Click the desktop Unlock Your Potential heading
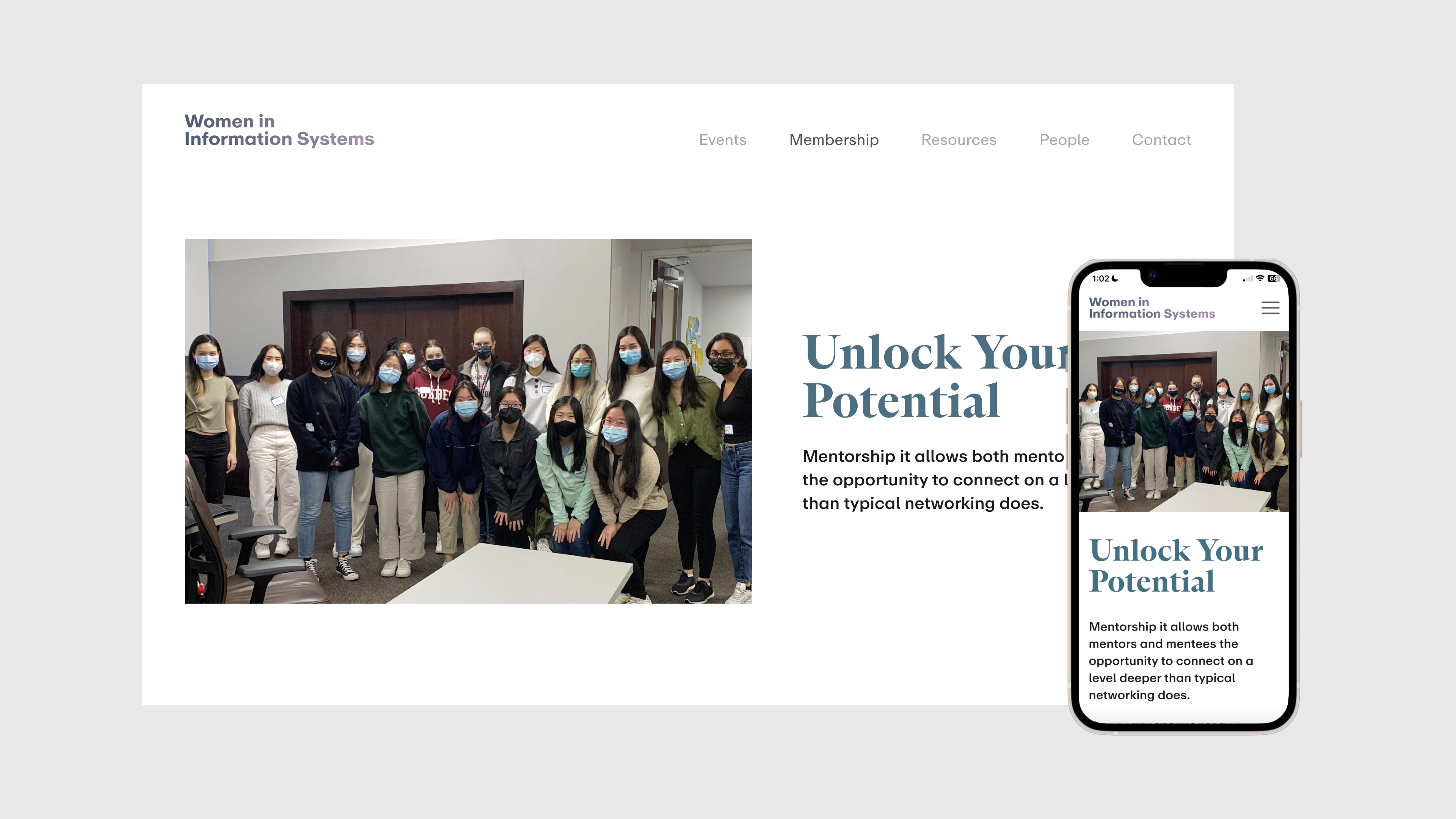 [x=935, y=376]
